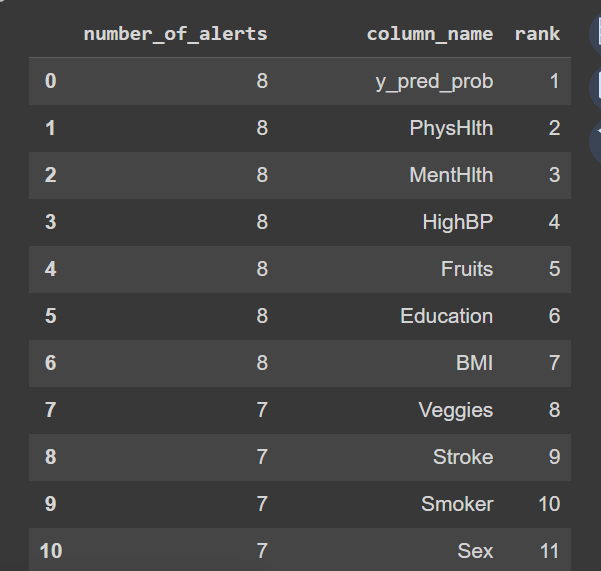The width and height of the screenshot is (601, 571).
Task: Click the column_name column header
Action: [x=429, y=34]
